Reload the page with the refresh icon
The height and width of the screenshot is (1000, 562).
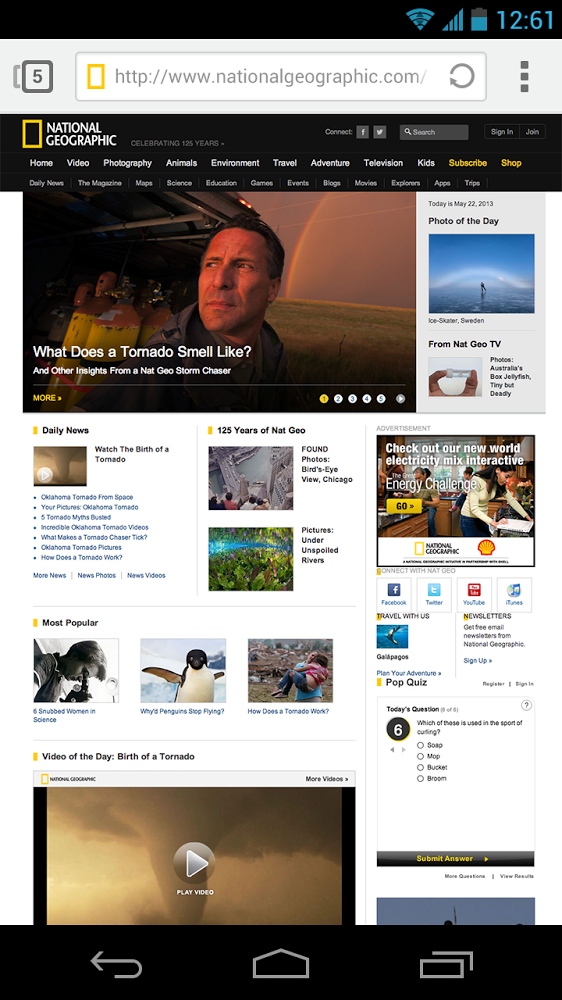point(461,77)
